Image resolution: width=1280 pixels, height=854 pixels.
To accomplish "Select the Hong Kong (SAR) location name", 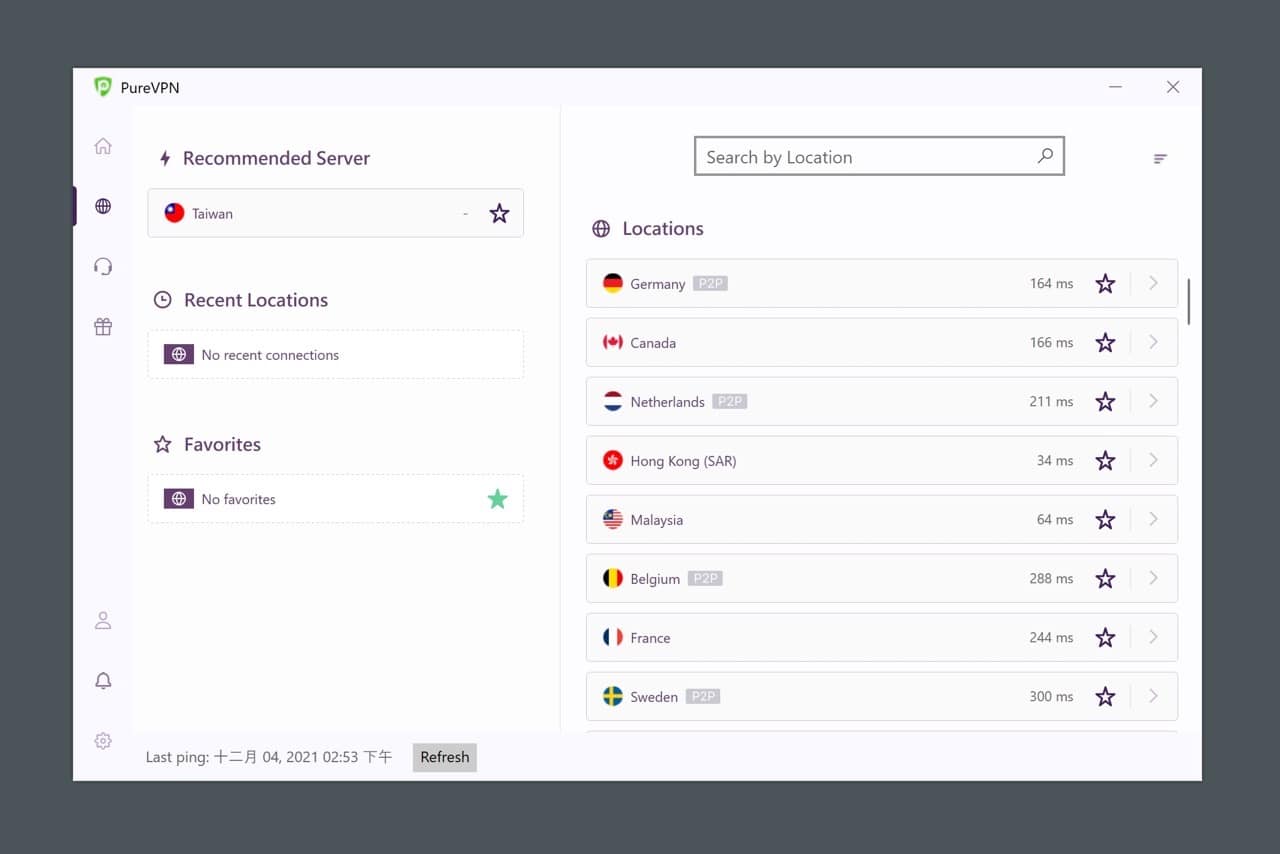I will point(683,461).
